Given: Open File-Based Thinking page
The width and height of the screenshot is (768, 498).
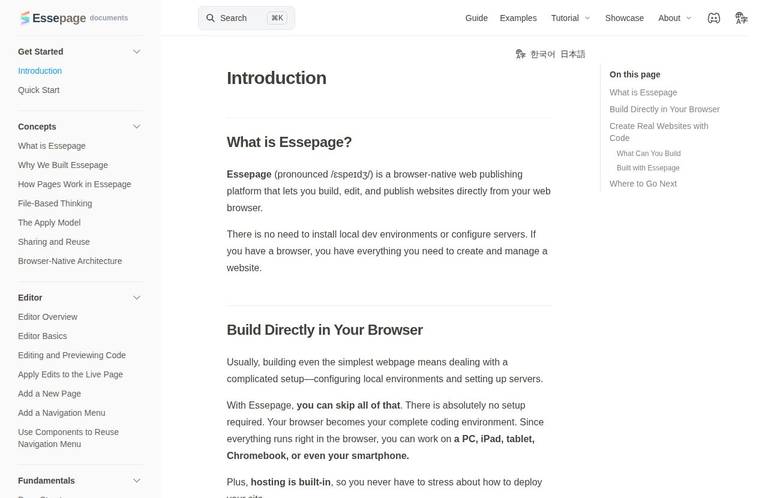Looking at the screenshot, I should tap(55, 203).
